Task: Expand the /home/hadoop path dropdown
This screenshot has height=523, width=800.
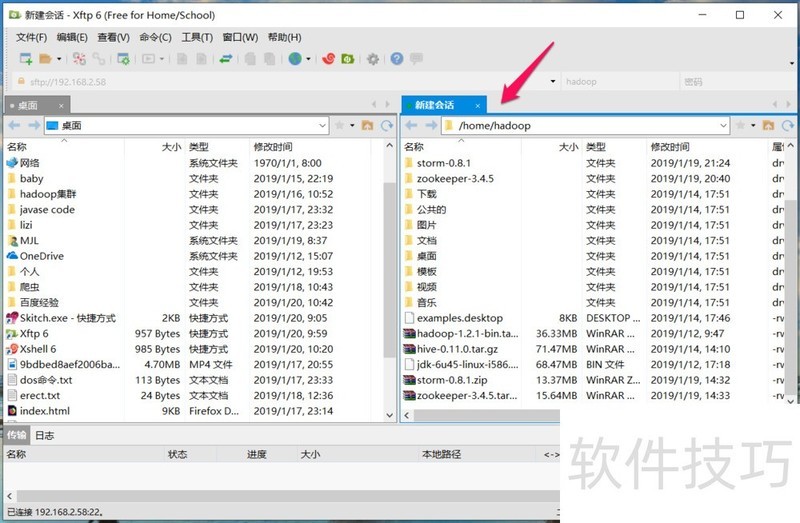Action: (x=723, y=125)
